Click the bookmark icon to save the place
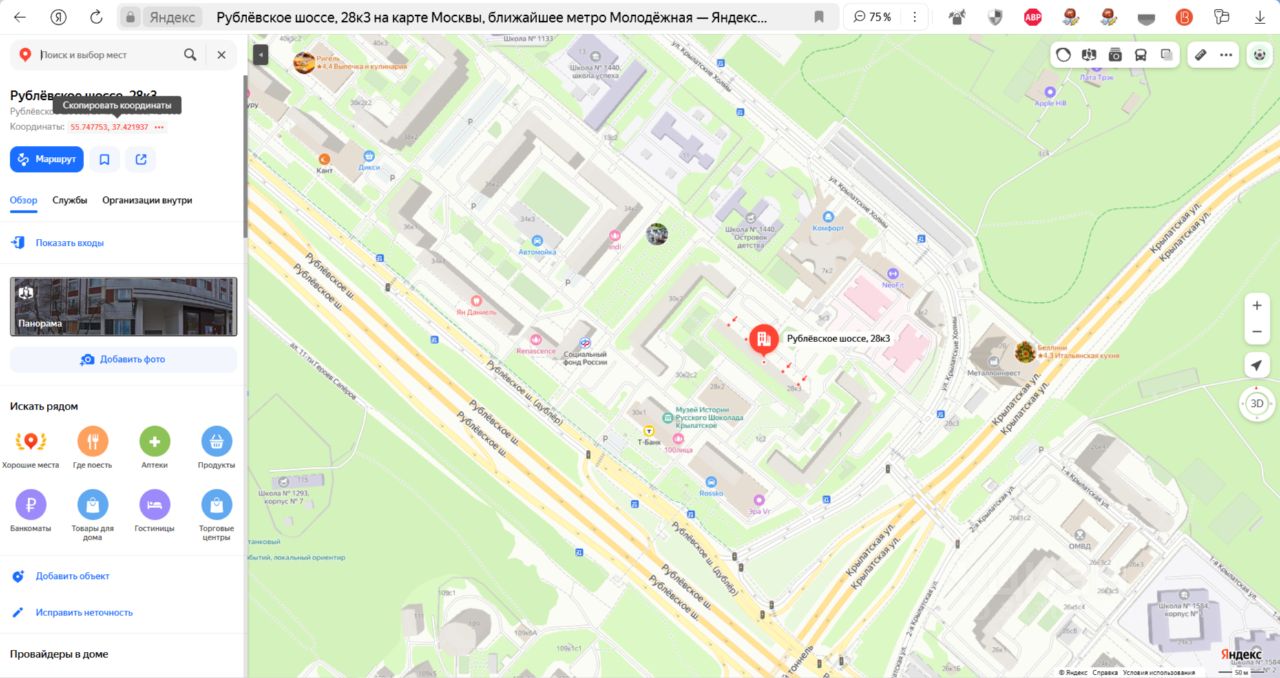1280x678 pixels. [104, 159]
